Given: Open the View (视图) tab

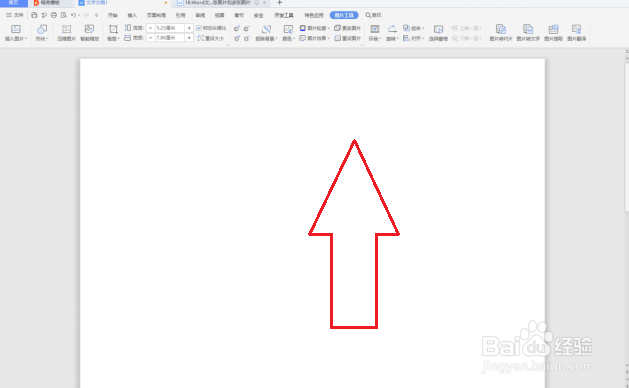Looking at the screenshot, I should pyautogui.click(x=219, y=15).
